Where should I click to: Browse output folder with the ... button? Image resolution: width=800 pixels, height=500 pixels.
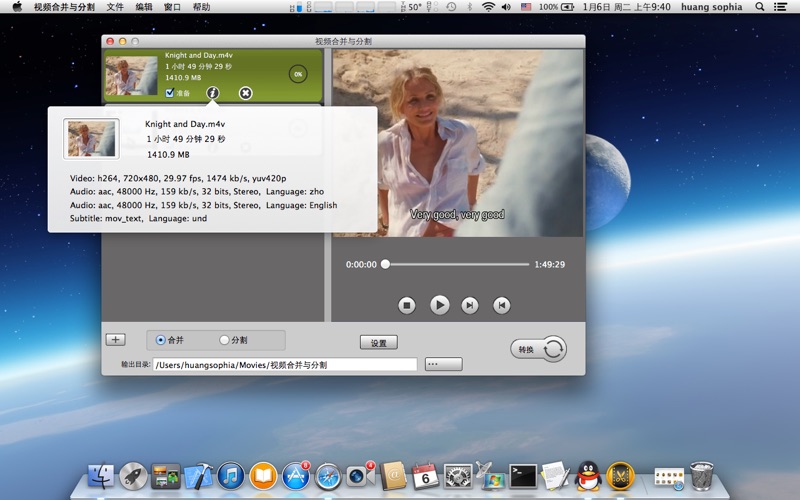443,364
